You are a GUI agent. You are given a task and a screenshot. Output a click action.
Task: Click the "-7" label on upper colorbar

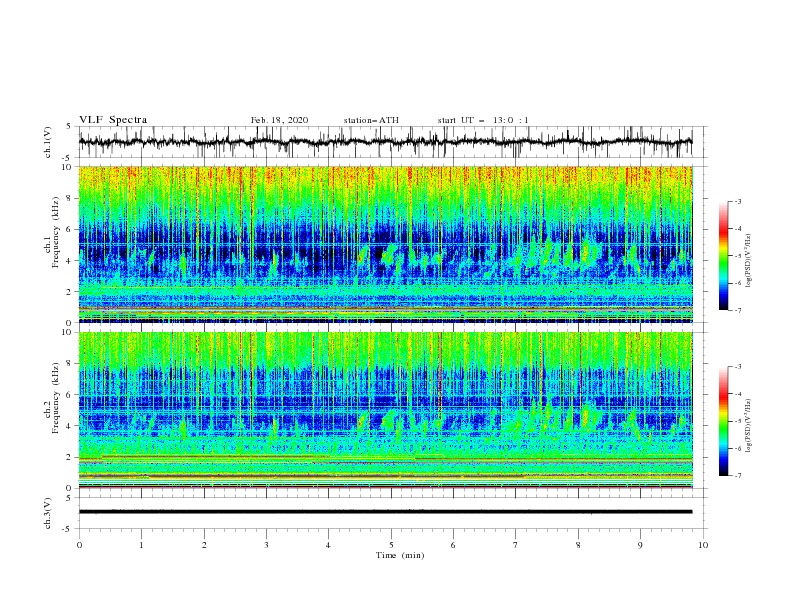(737, 310)
